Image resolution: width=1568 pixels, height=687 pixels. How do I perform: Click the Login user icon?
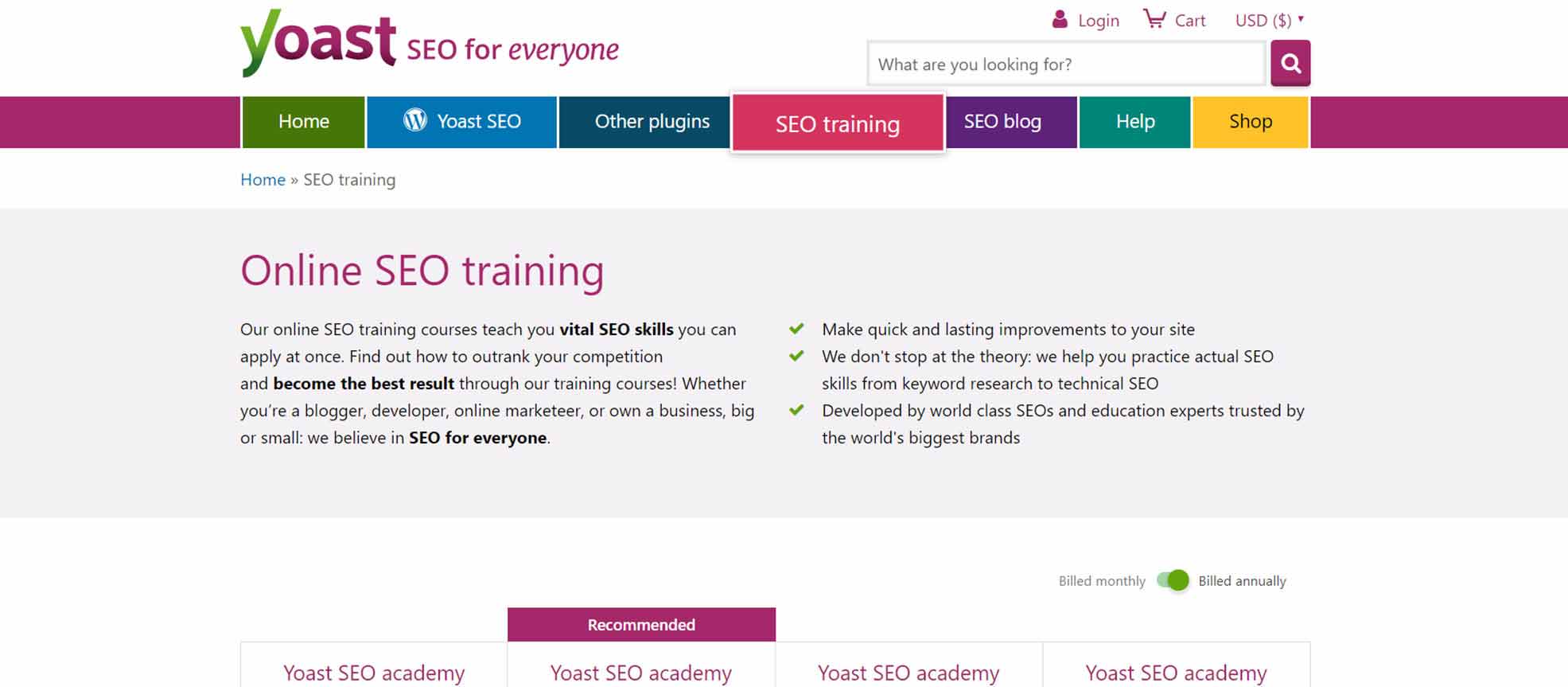point(1060,19)
